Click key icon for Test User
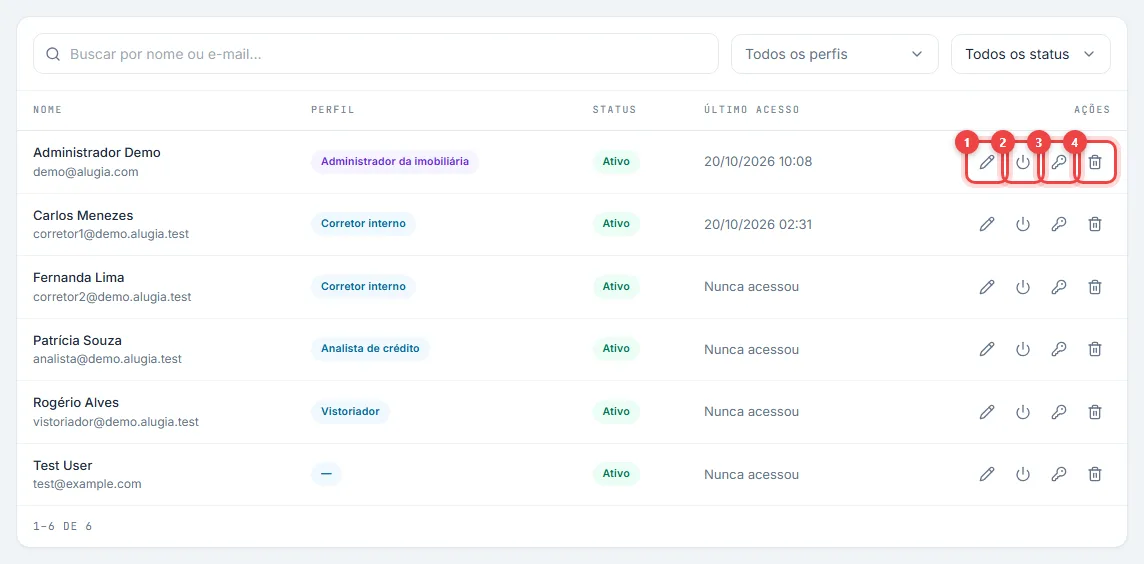The width and height of the screenshot is (1144, 564). [x=1059, y=474]
